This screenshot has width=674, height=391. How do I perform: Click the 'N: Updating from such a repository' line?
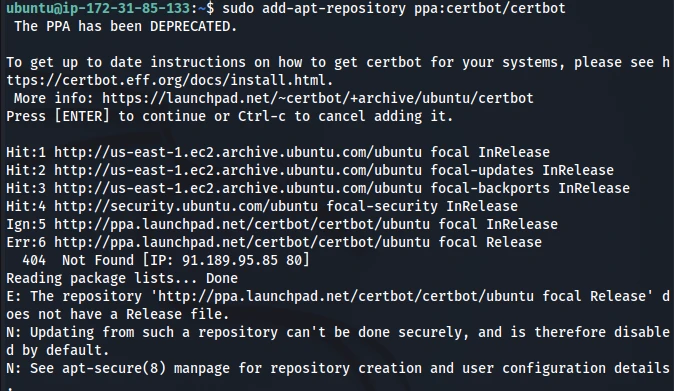[x=337, y=333]
